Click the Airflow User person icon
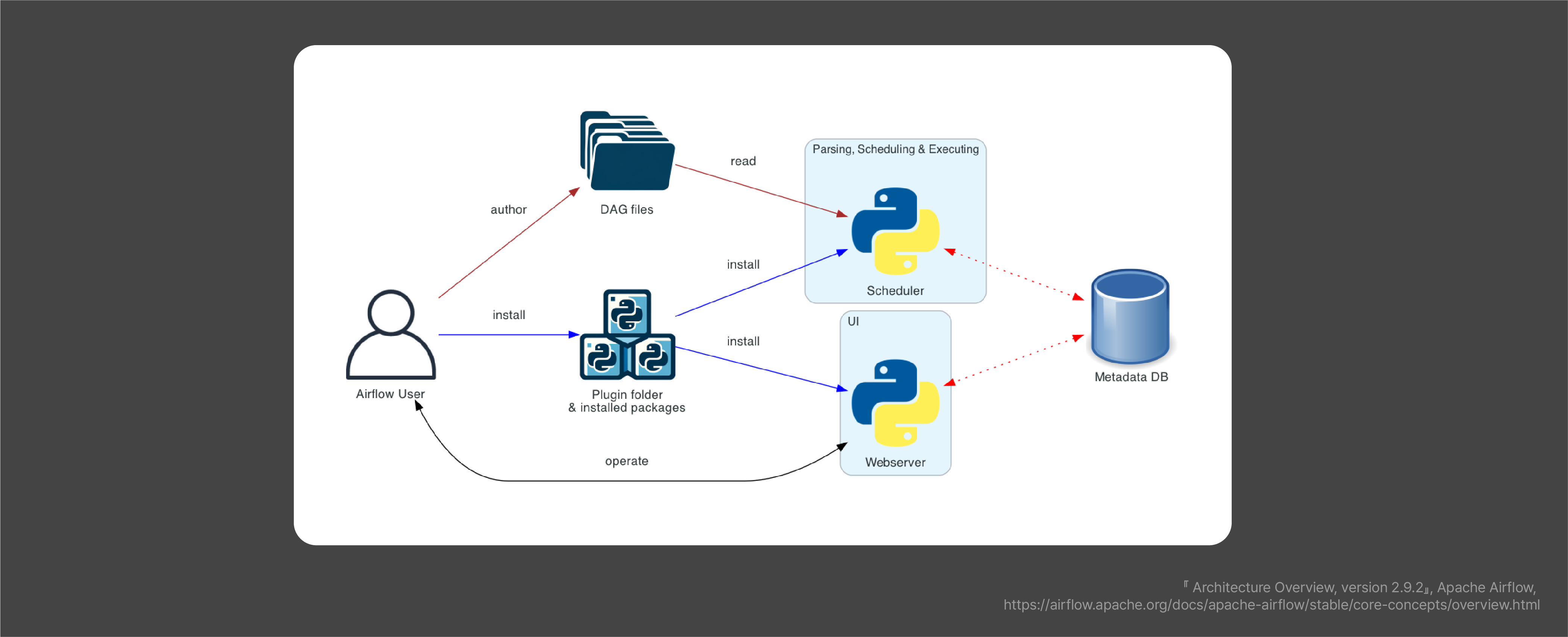Image resolution: width=1568 pixels, height=637 pixels. (x=391, y=335)
